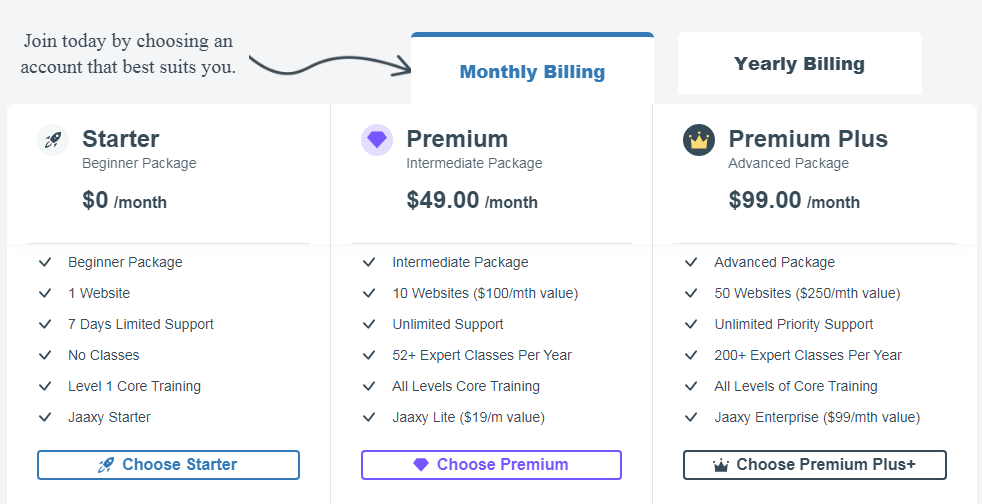Click the checkmark beside Beginner Package
Screen dimensions: 982x504
click(x=45, y=262)
